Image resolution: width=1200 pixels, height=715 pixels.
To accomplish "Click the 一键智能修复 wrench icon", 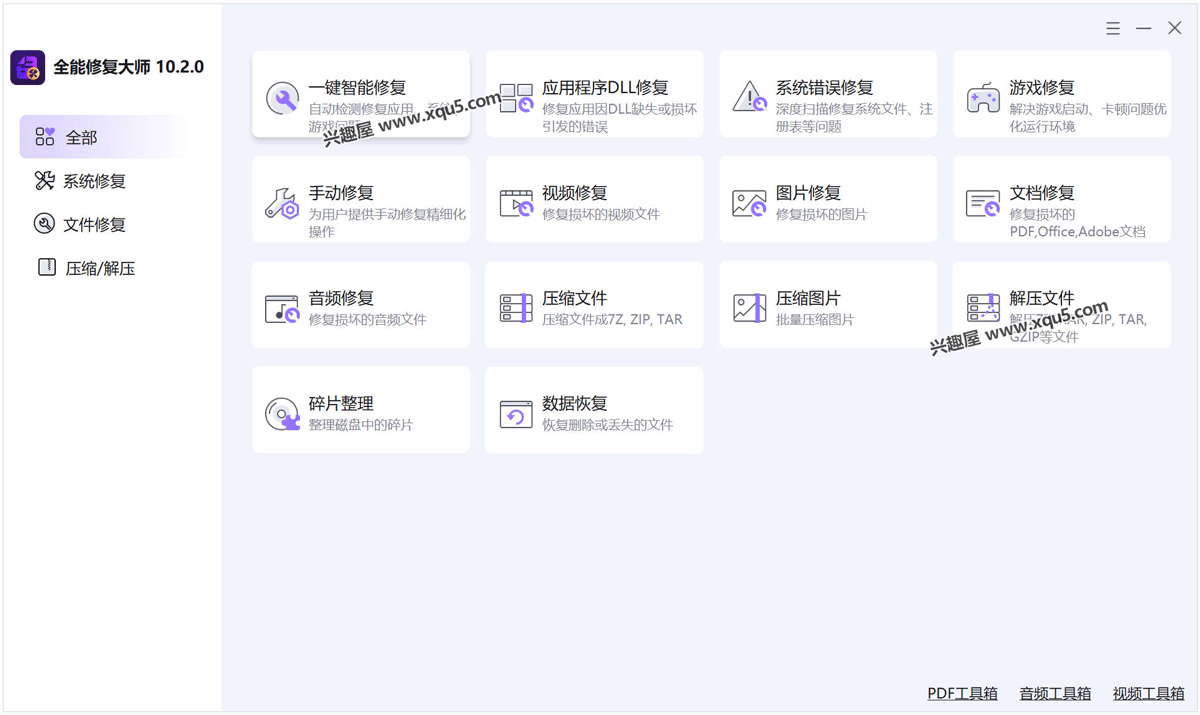I will coord(282,98).
